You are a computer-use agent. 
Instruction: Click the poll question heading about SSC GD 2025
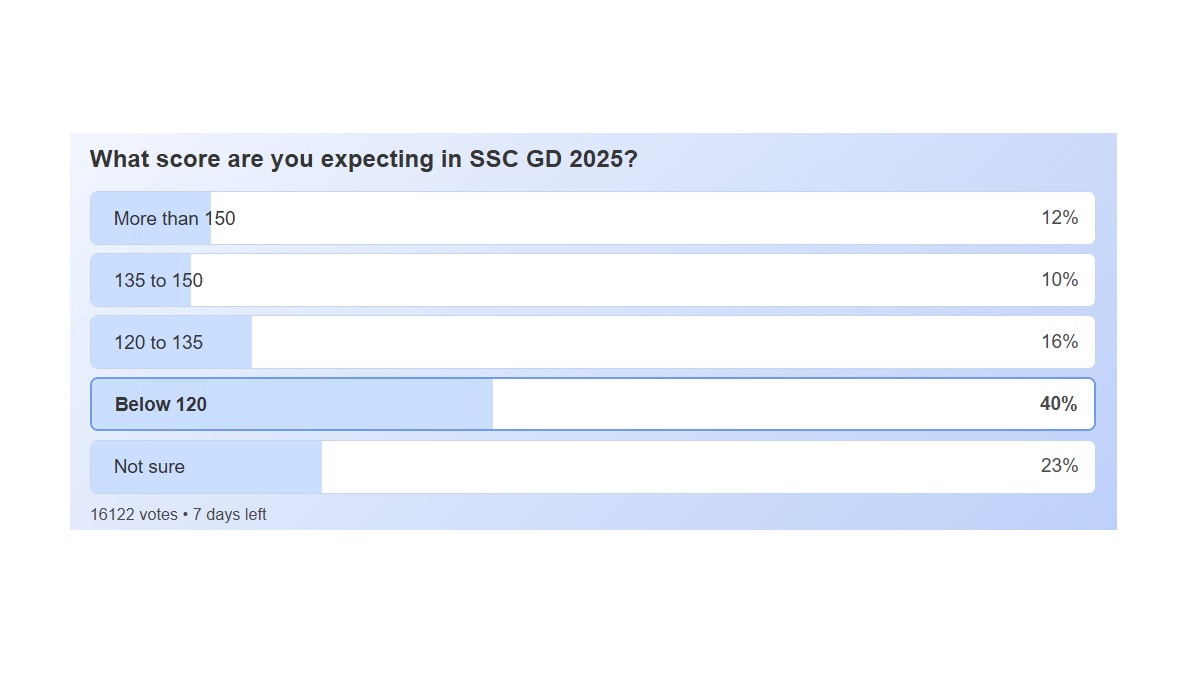pyautogui.click(x=363, y=159)
